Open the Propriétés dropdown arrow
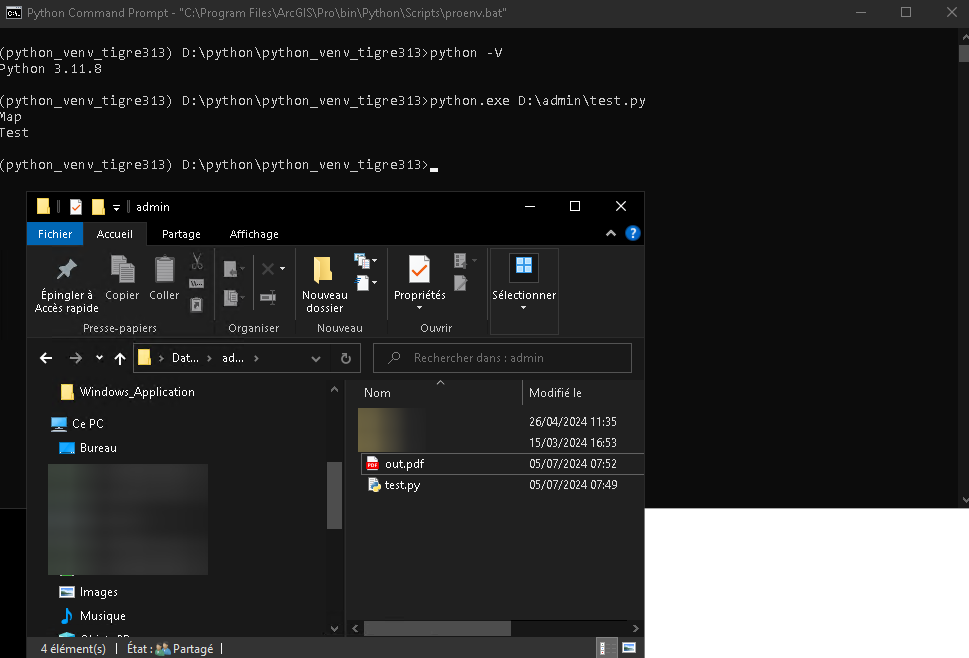Image resolution: width=969 pixels, height=658 pixels. coord(420,308)
